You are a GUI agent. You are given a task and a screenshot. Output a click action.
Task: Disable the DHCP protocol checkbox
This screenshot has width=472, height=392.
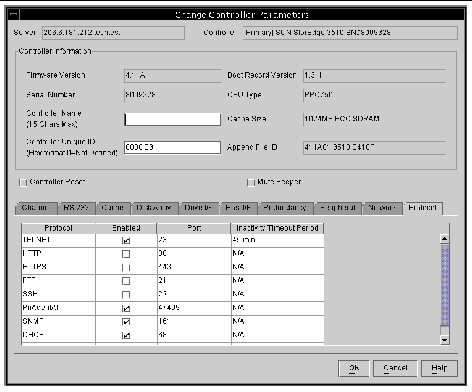126,335
